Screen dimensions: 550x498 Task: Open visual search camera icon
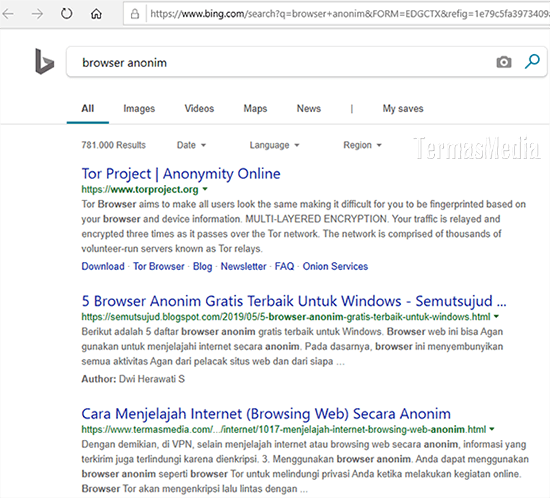(504, 62)
